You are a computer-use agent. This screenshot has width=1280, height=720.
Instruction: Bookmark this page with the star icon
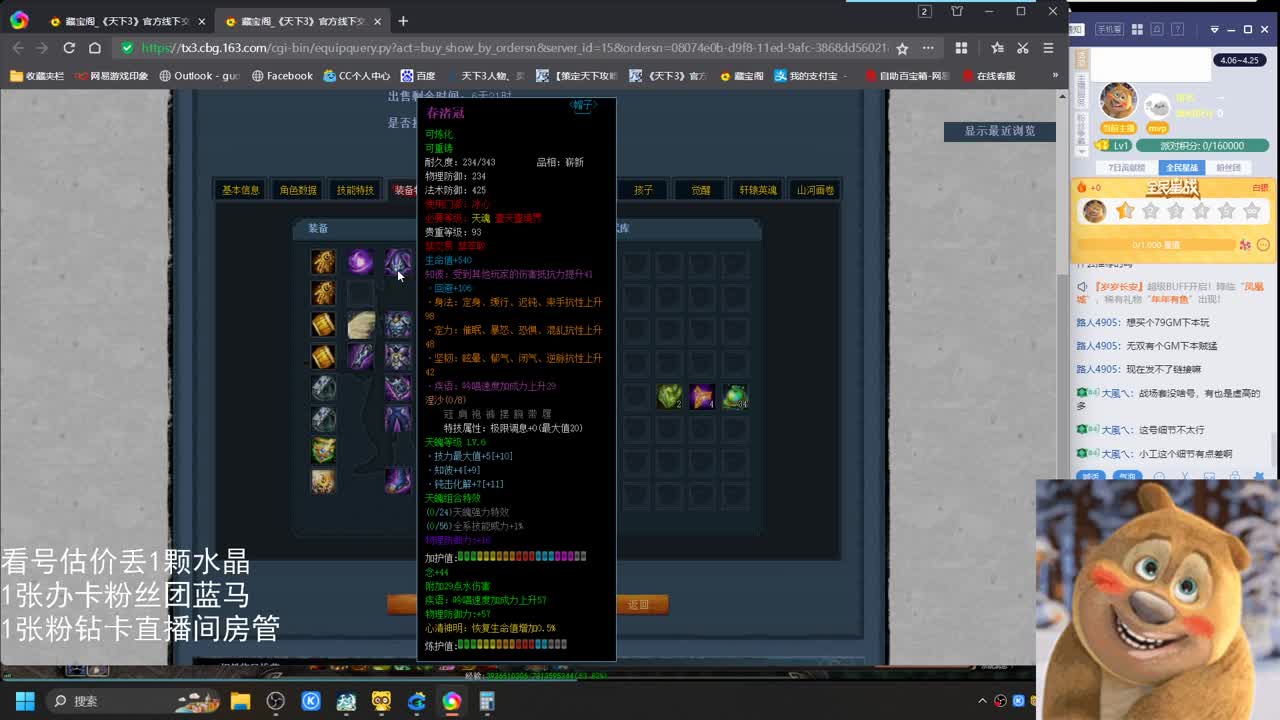[902, 48]
